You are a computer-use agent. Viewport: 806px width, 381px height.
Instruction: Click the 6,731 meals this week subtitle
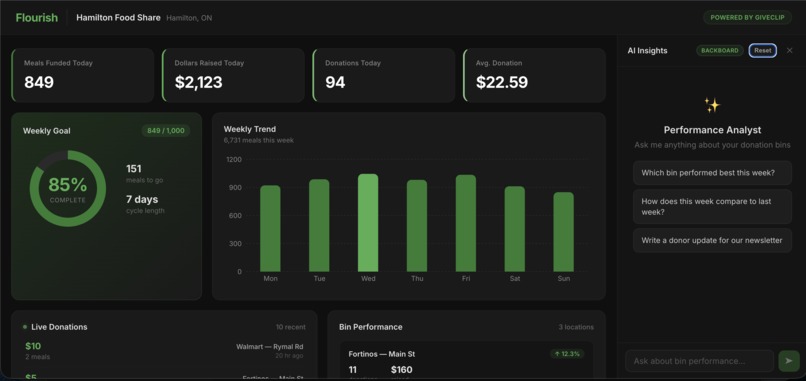click(259, 140)
